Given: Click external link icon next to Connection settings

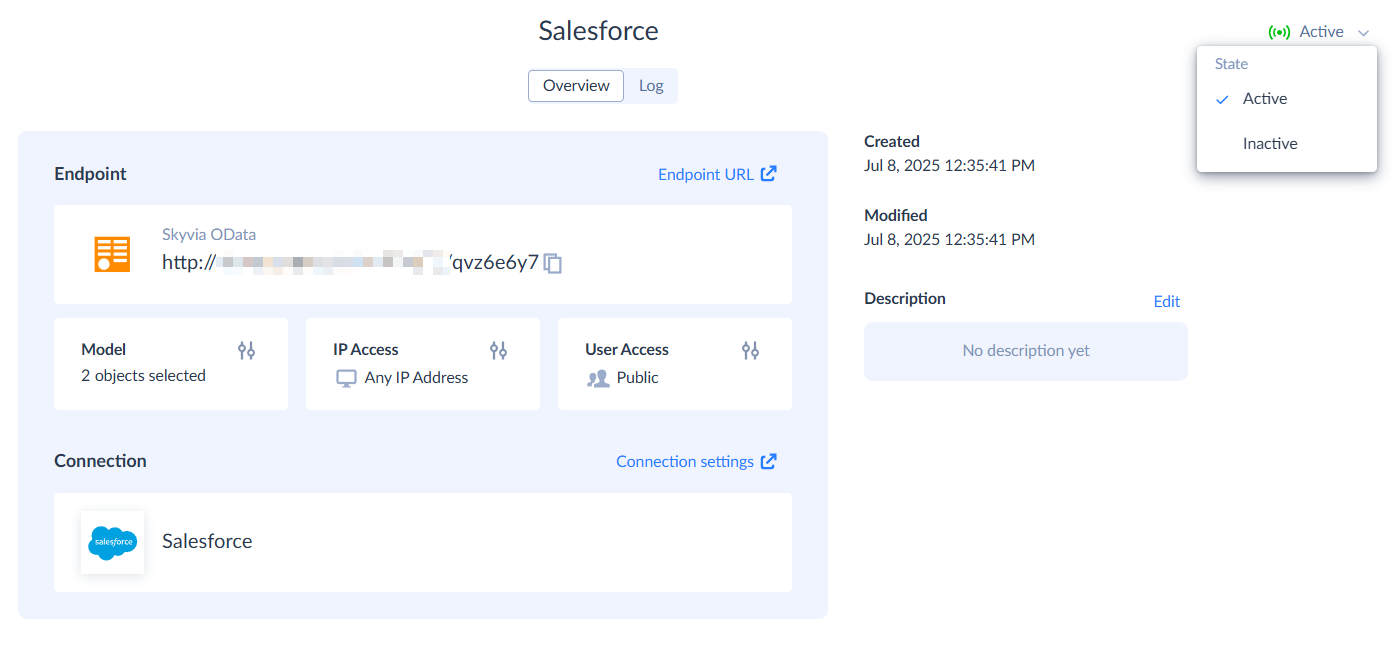Looking at the screenshot, I should (x=768, y=461).
